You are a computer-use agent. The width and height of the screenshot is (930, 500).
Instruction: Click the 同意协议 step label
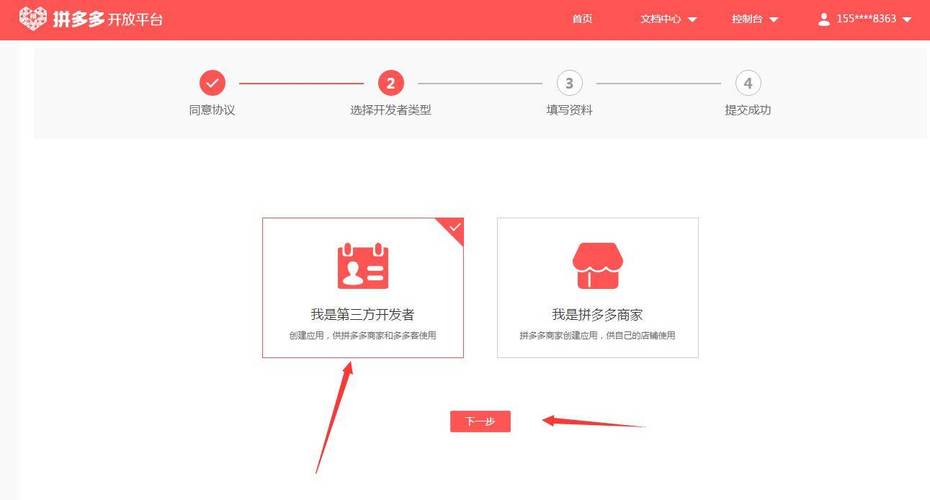[212, 110]
